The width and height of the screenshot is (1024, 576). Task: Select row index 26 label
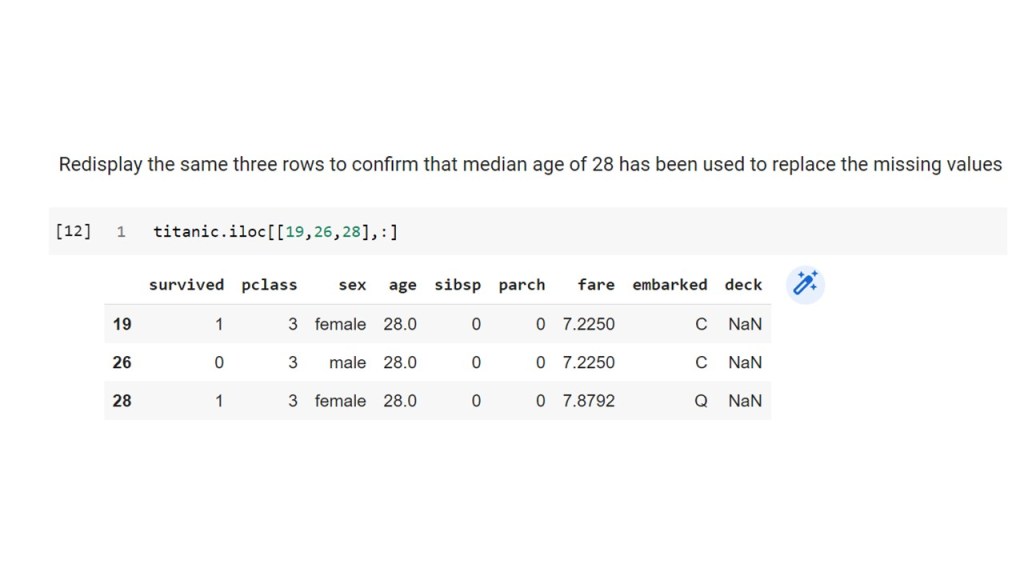tap(122, 362)
